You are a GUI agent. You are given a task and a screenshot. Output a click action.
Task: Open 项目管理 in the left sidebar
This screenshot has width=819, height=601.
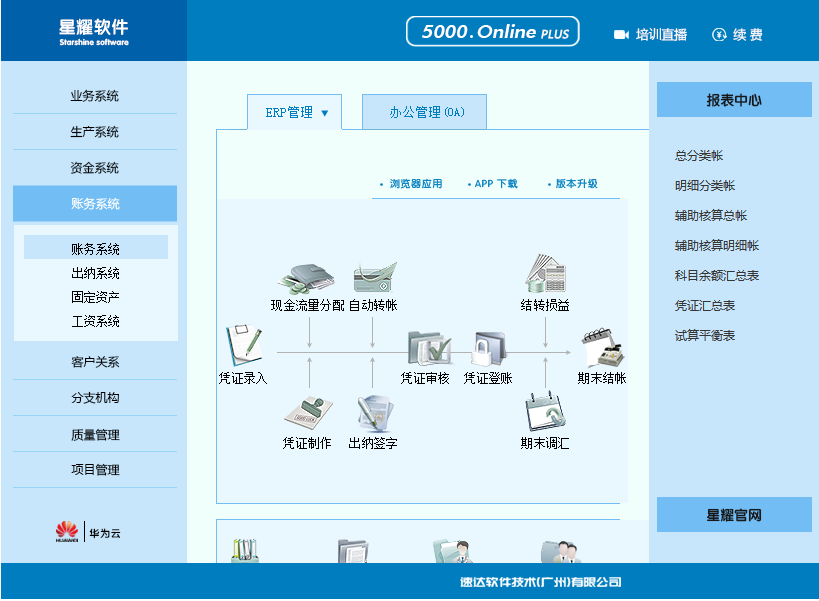tap(95, 469)
